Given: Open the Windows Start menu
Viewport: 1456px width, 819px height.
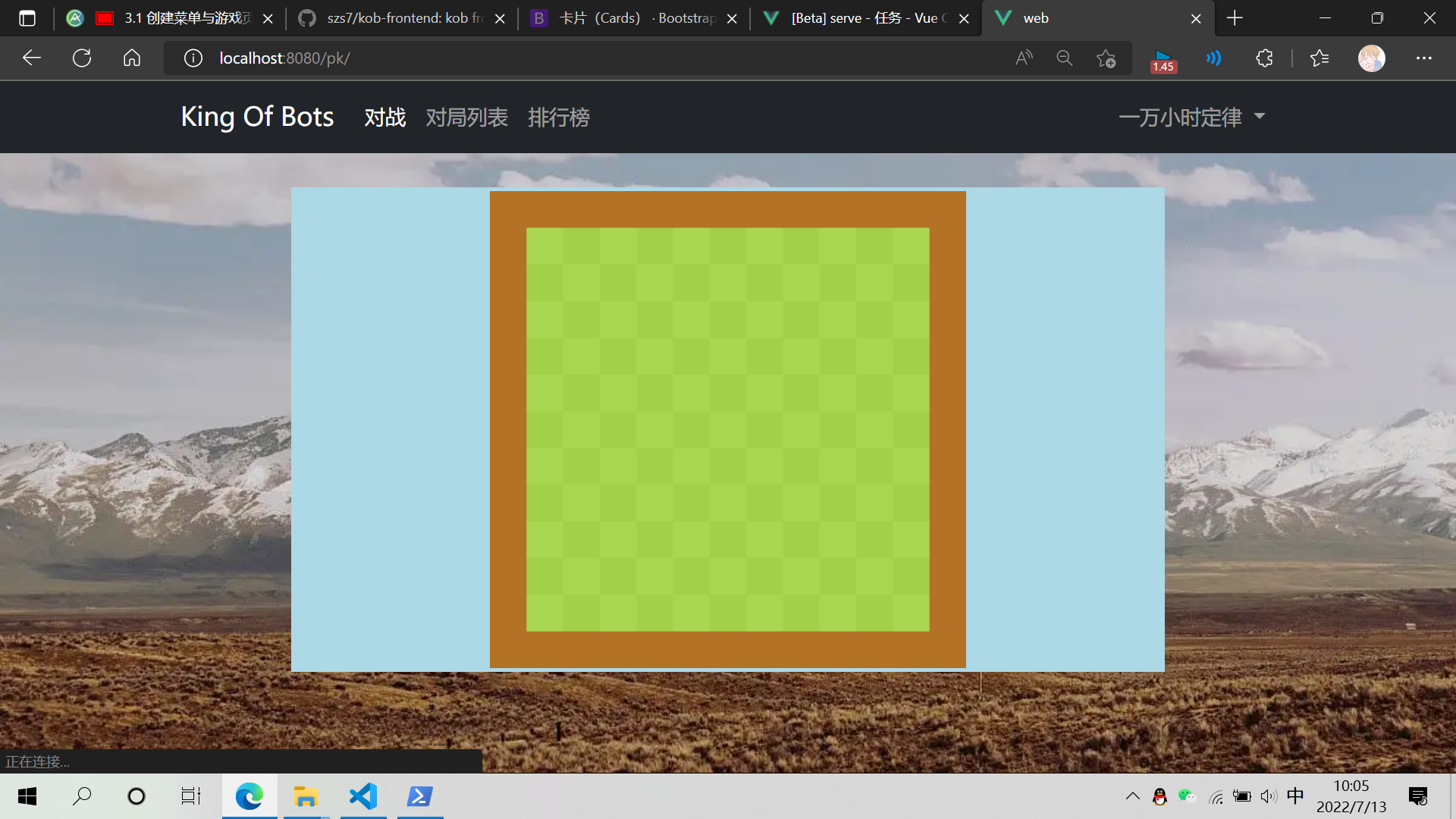Looking at the screenshot, I should [27, 796].
